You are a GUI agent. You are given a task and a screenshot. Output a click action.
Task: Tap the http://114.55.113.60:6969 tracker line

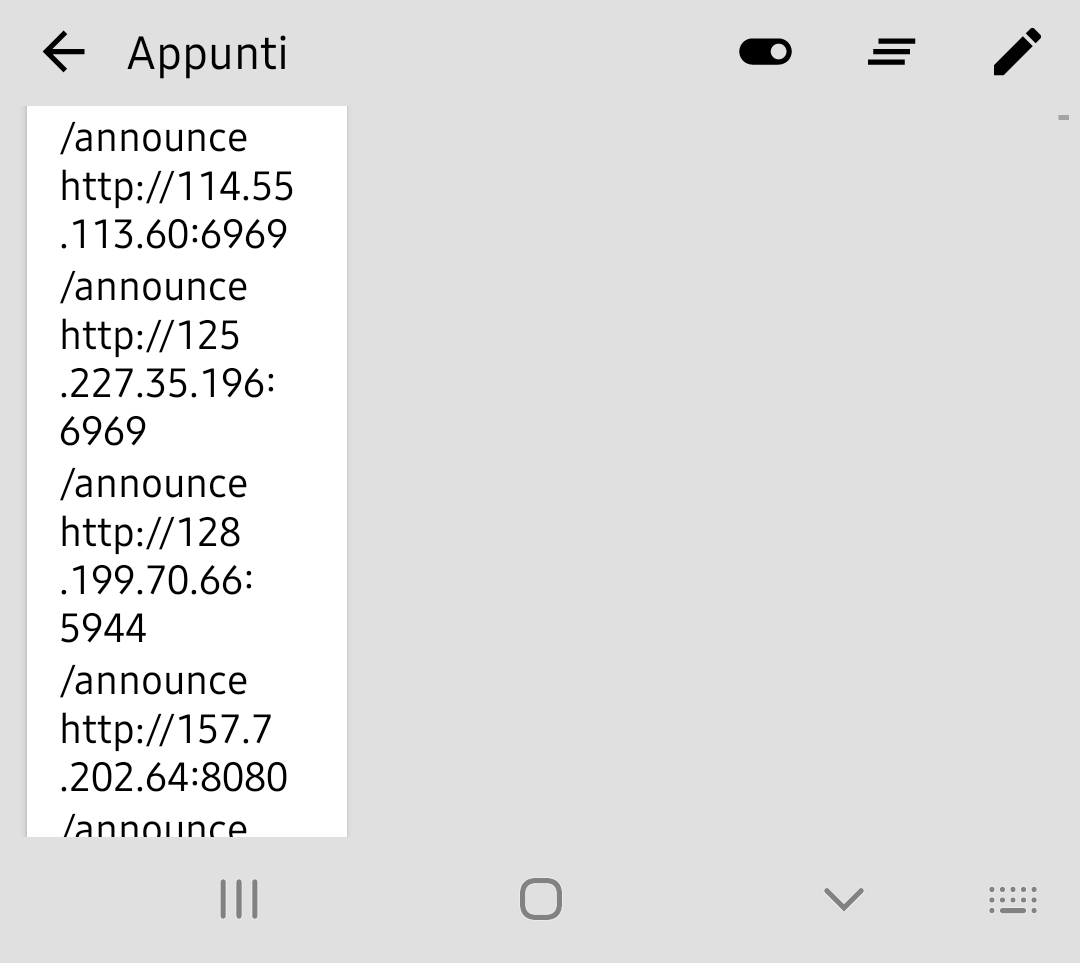coord(178,210)
